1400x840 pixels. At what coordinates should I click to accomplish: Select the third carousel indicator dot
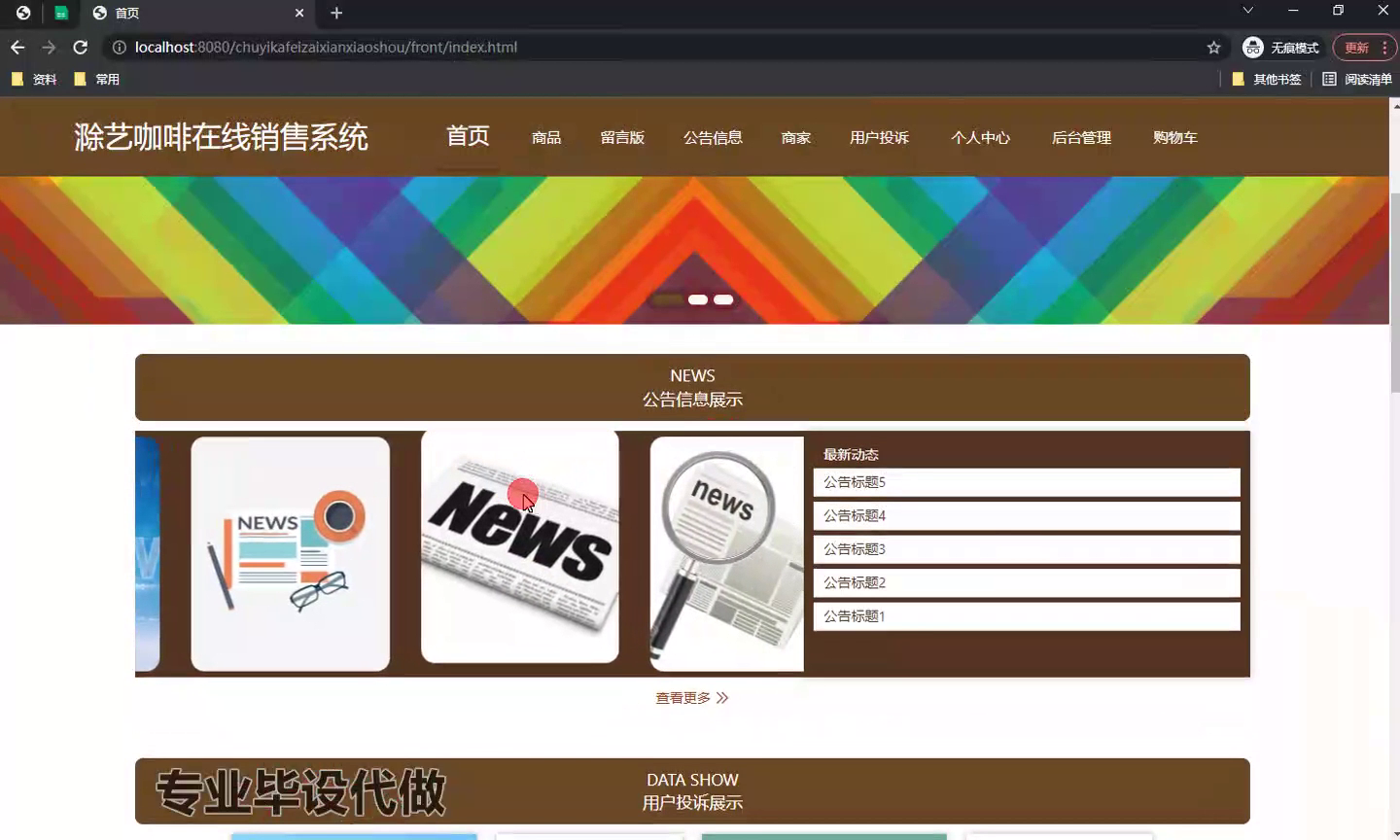723,299
